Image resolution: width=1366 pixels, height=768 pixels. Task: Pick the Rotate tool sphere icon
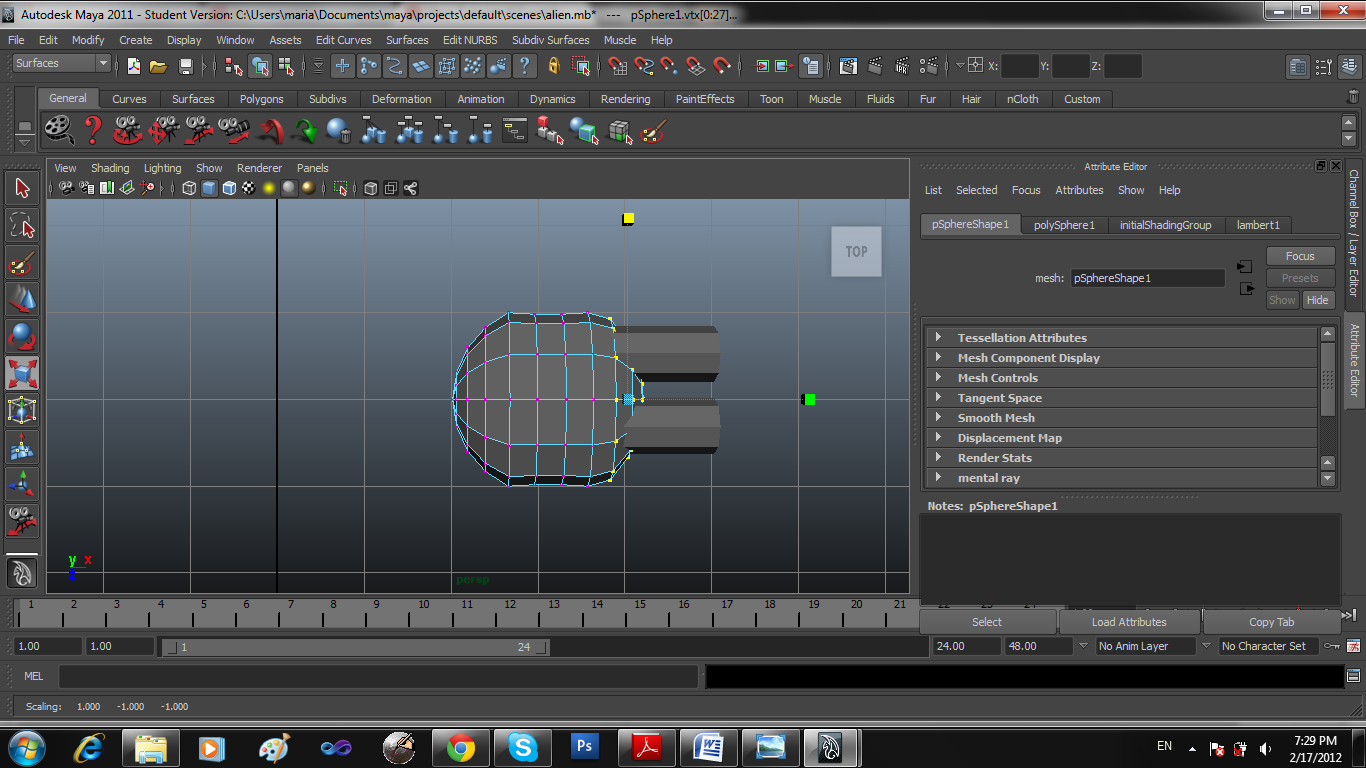[x=22, y=336]
